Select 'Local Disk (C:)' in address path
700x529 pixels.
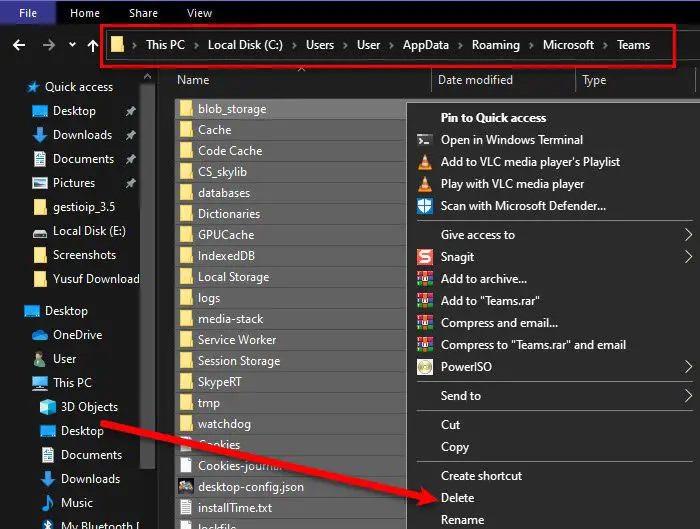click(245, 45)
